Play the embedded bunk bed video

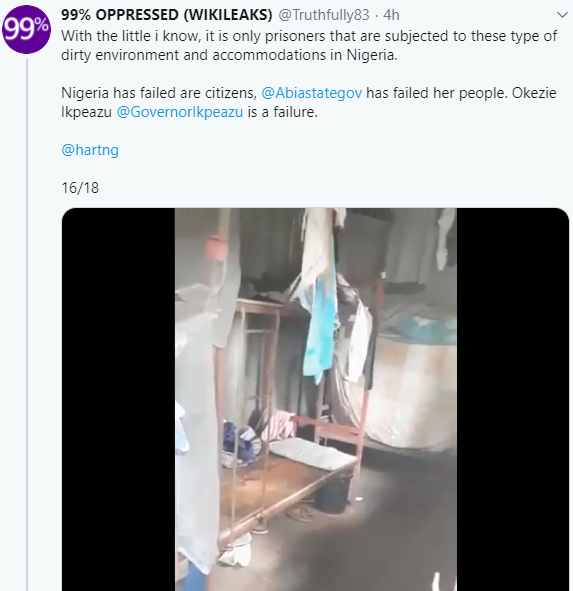tap(316, 399)
